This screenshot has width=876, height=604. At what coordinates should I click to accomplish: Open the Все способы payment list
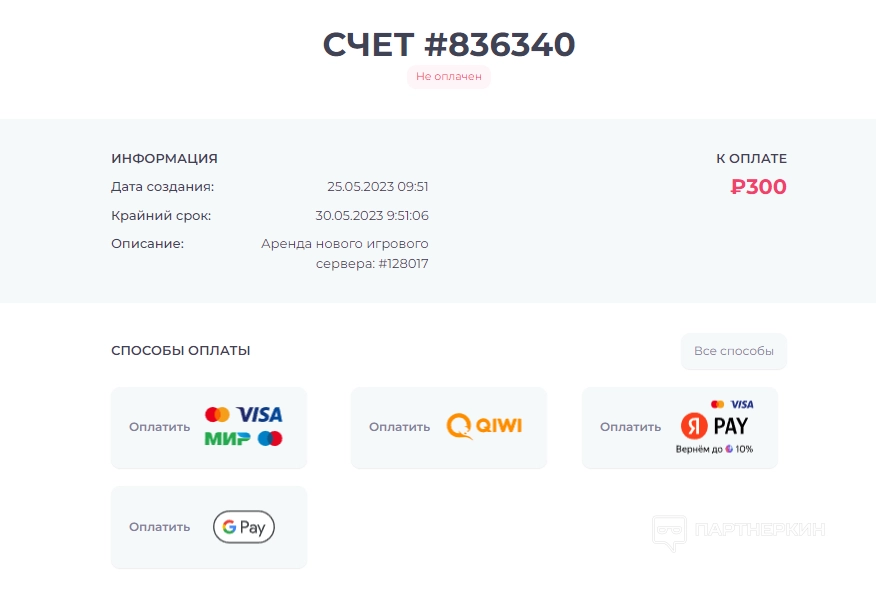pos(734,351)
